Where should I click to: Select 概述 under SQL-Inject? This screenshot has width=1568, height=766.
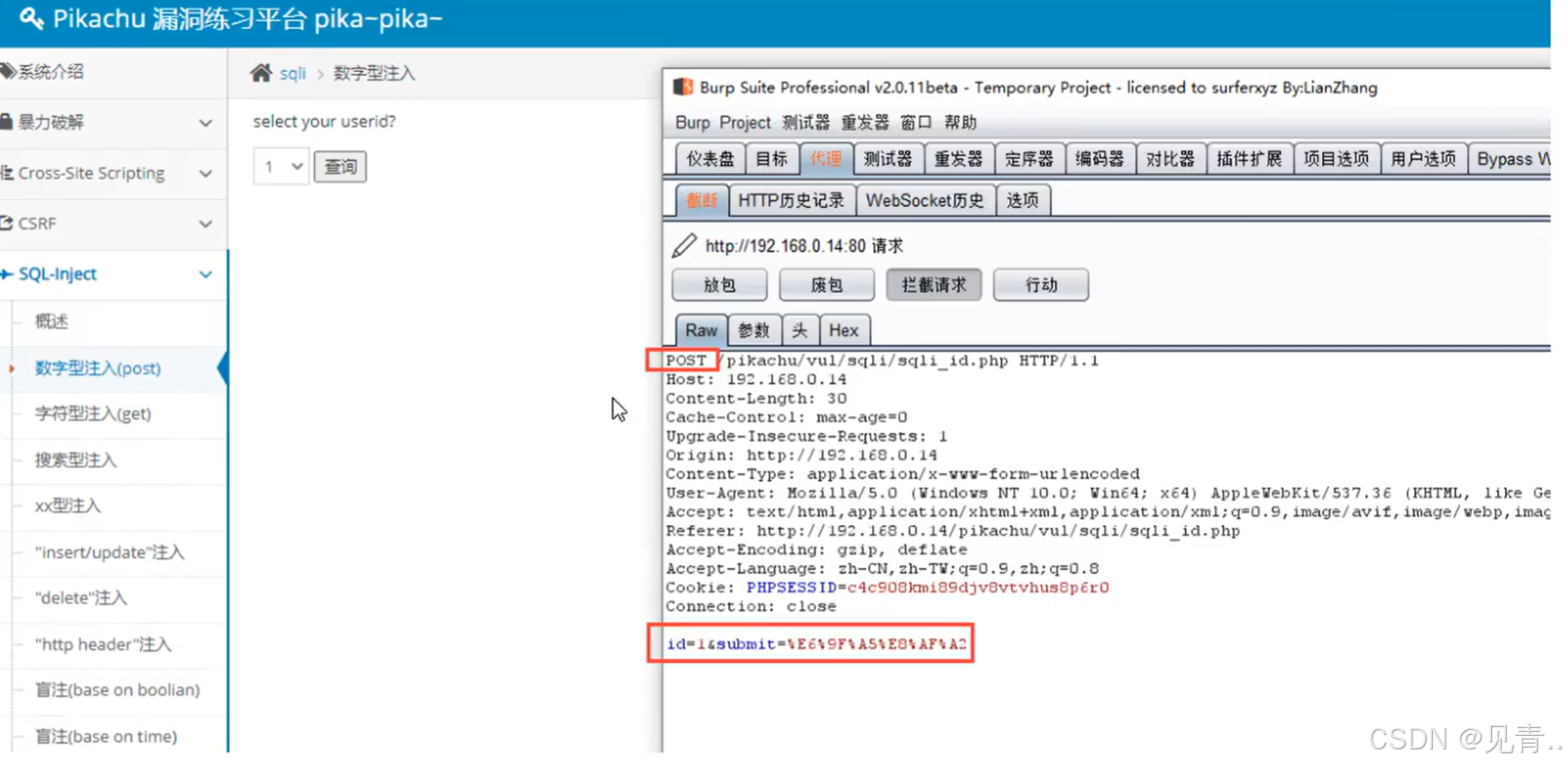[52, 322]
